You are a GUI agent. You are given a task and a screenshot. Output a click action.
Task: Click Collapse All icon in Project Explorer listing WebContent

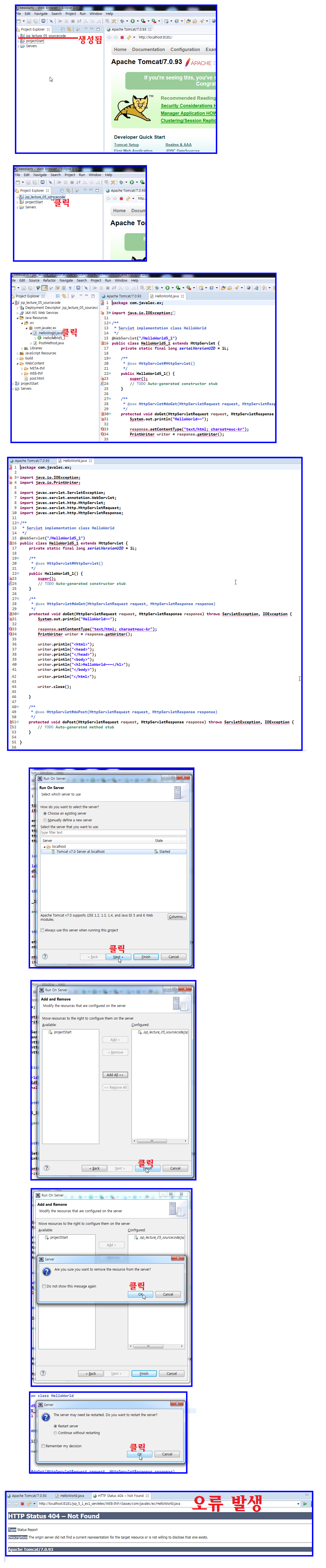pyautogui.click(x=58, y=296)
